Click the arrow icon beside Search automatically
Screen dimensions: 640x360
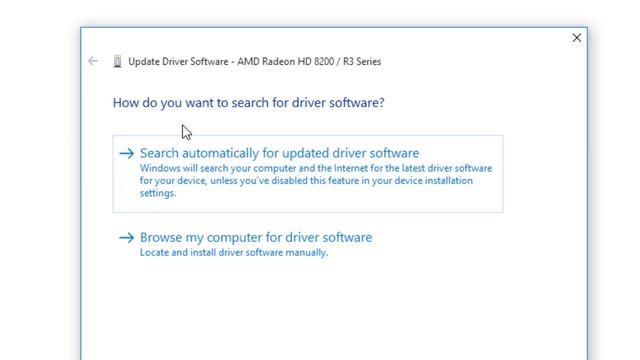[x=127, y=153]
